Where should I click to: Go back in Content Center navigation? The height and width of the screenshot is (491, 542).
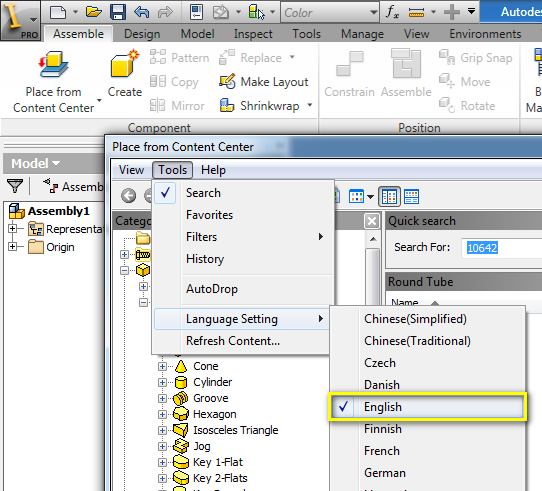click(128, 195)
